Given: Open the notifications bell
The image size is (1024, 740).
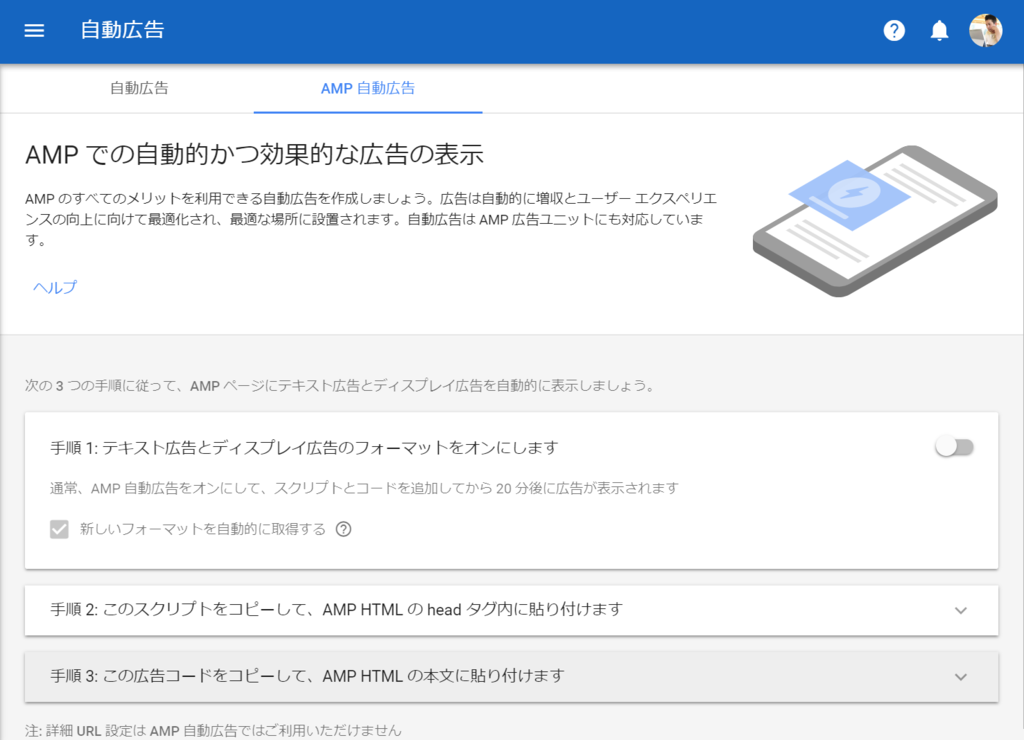Looking at the screenshot, I should pos(939,30).
